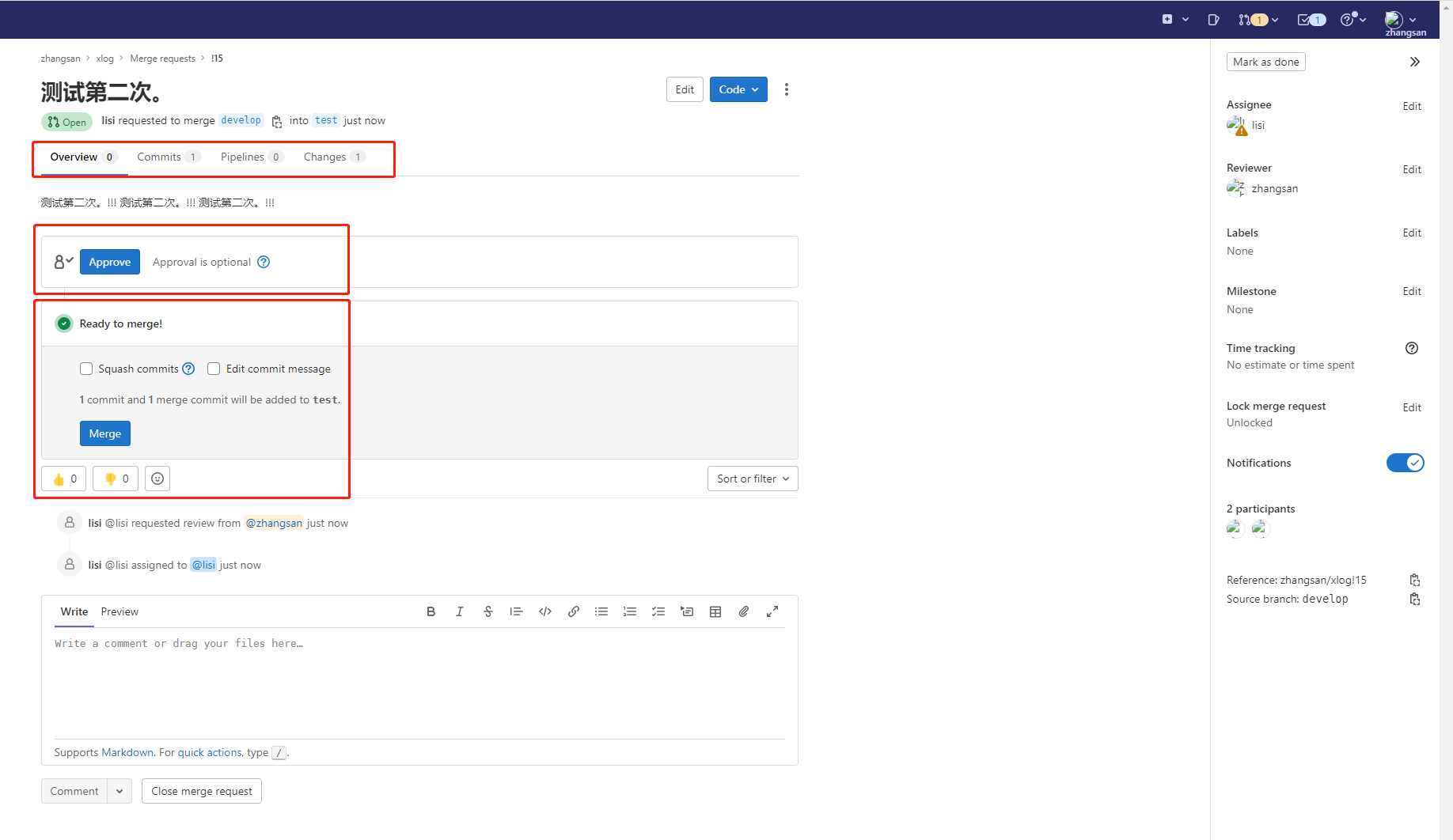1453x840 pixels.
Task: Open the Comment button dropdown arrow
Action: 120,791
